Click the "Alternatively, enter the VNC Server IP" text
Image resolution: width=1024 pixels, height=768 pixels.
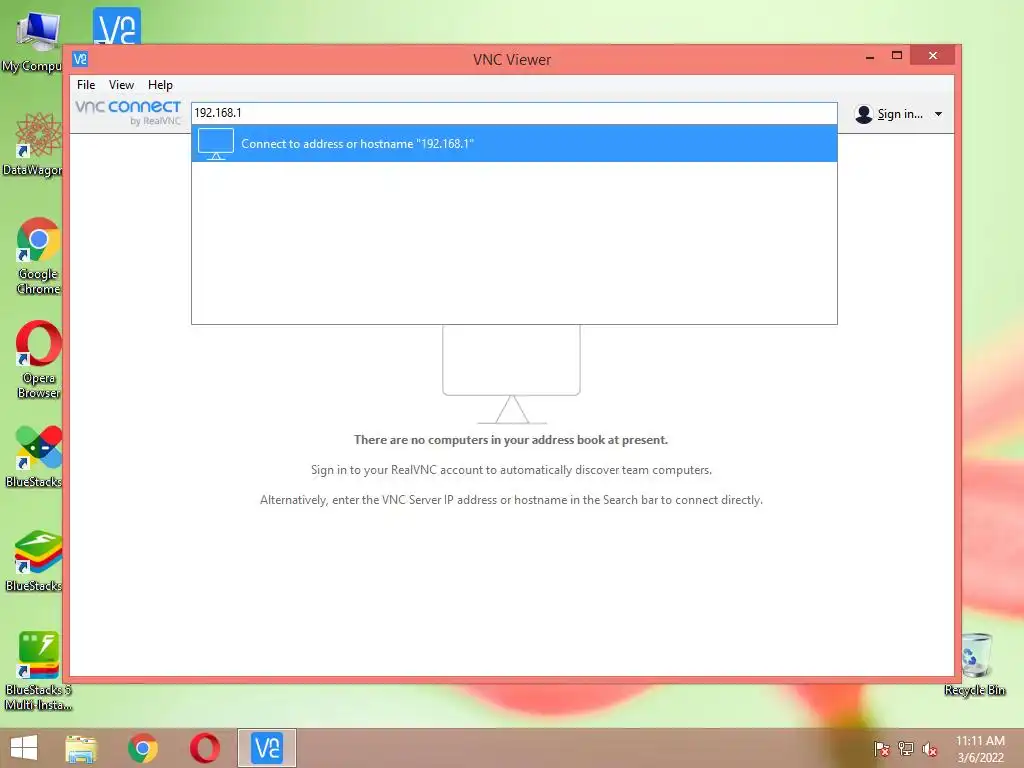point(511,500)
